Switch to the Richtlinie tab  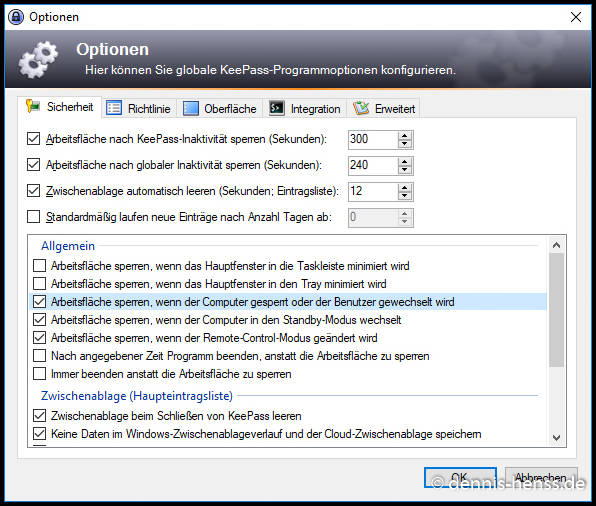click(x=139, y=109)
